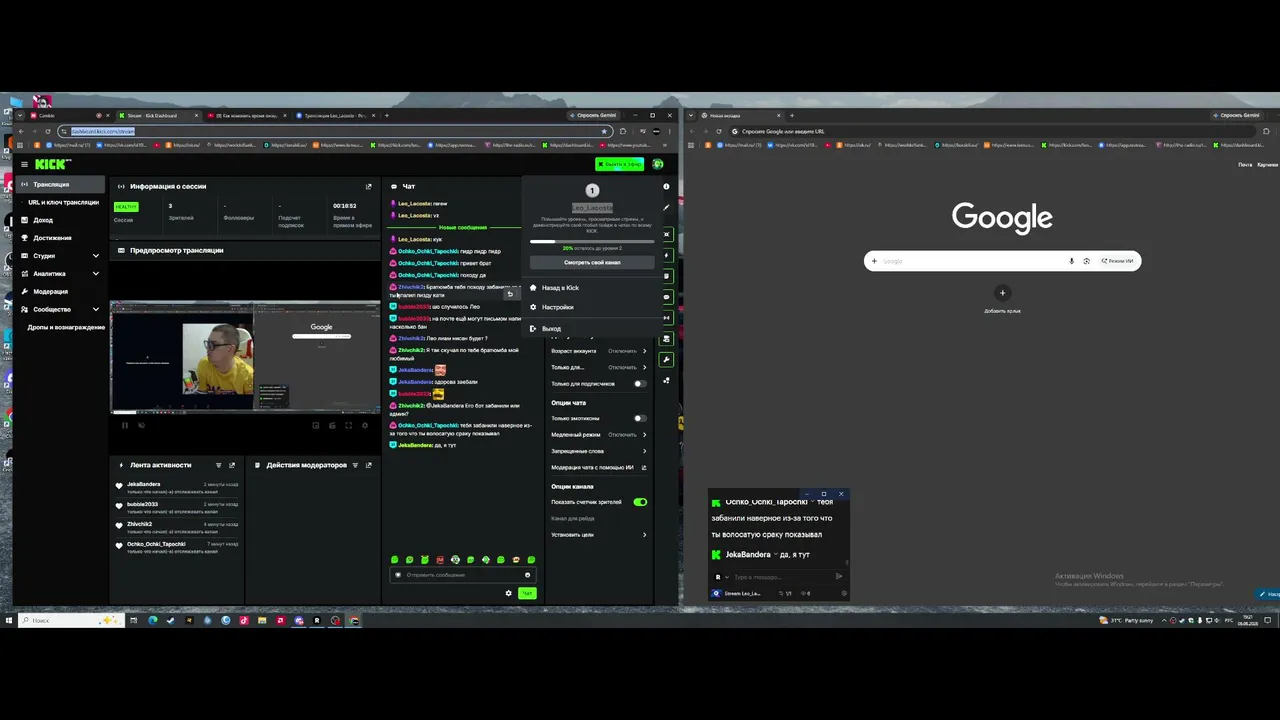The height and width of the screenshot is (720, 1280).
Task: Click Смотреть свой канал button
Action: click(592, 263)
